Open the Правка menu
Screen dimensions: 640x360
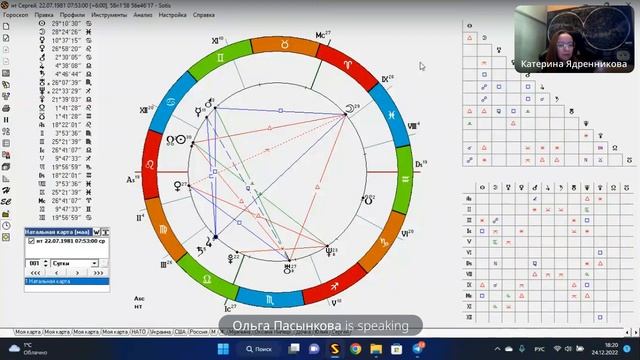click(x=44, y=15)
